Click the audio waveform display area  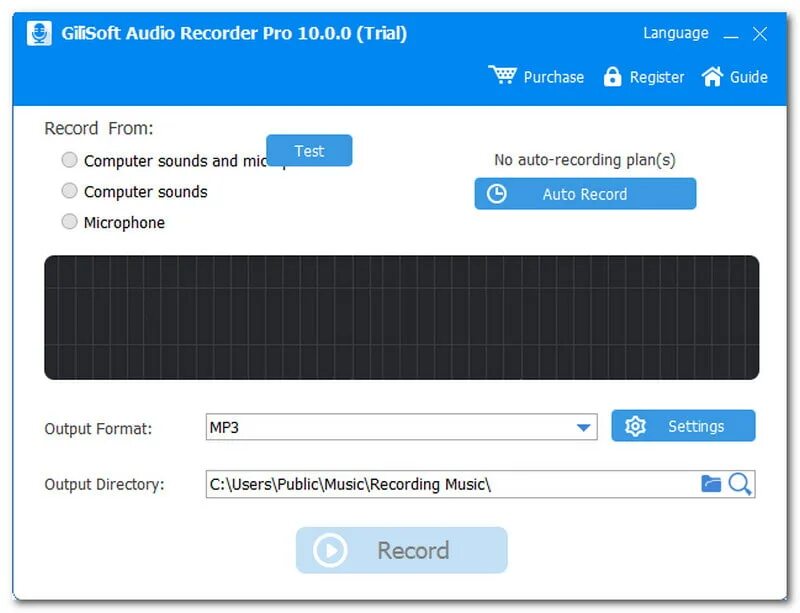click(402, 317)
